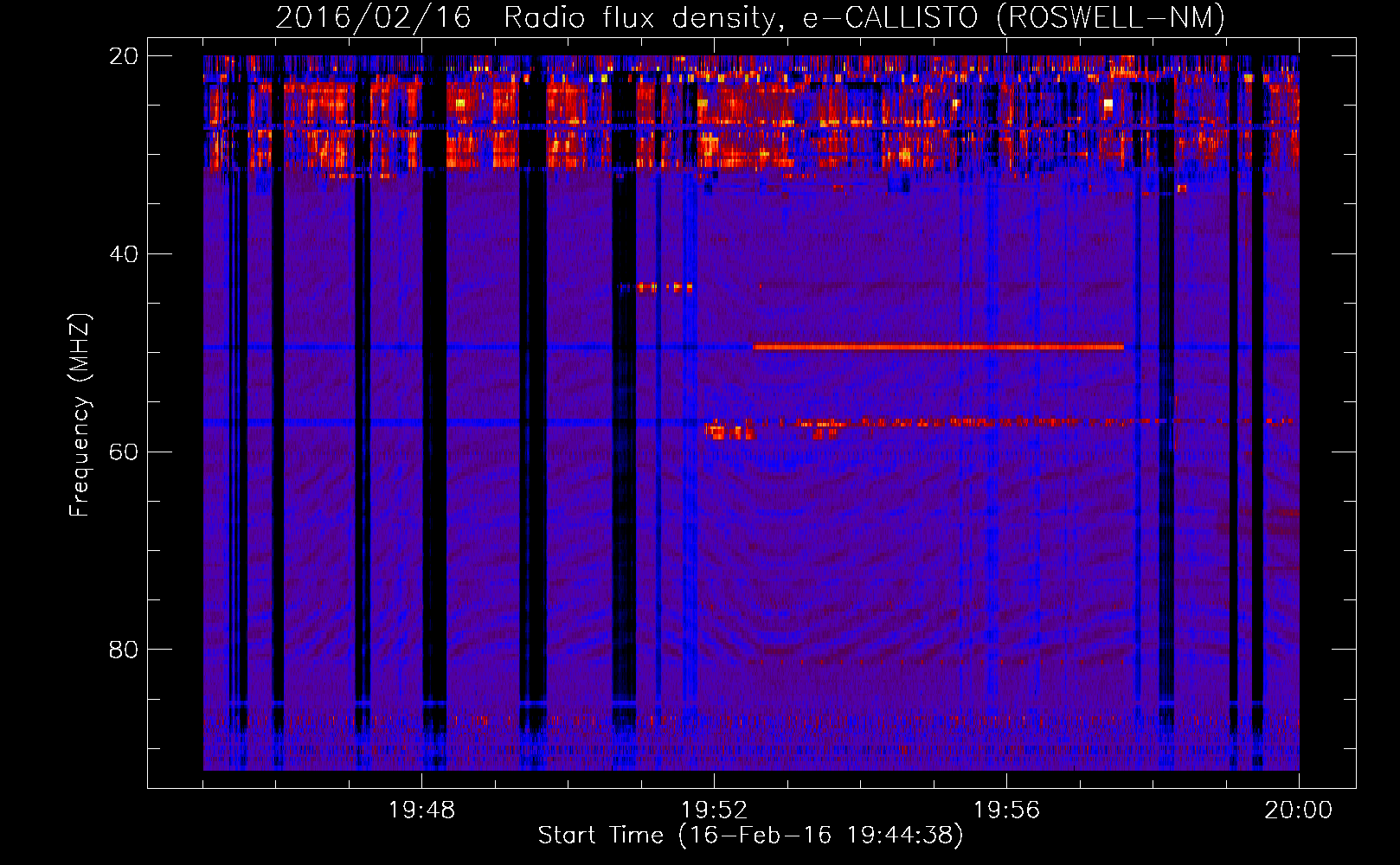Click the 20:00 time tick label
This screenshot has height=865, width=1400.
coord(1298,811)
